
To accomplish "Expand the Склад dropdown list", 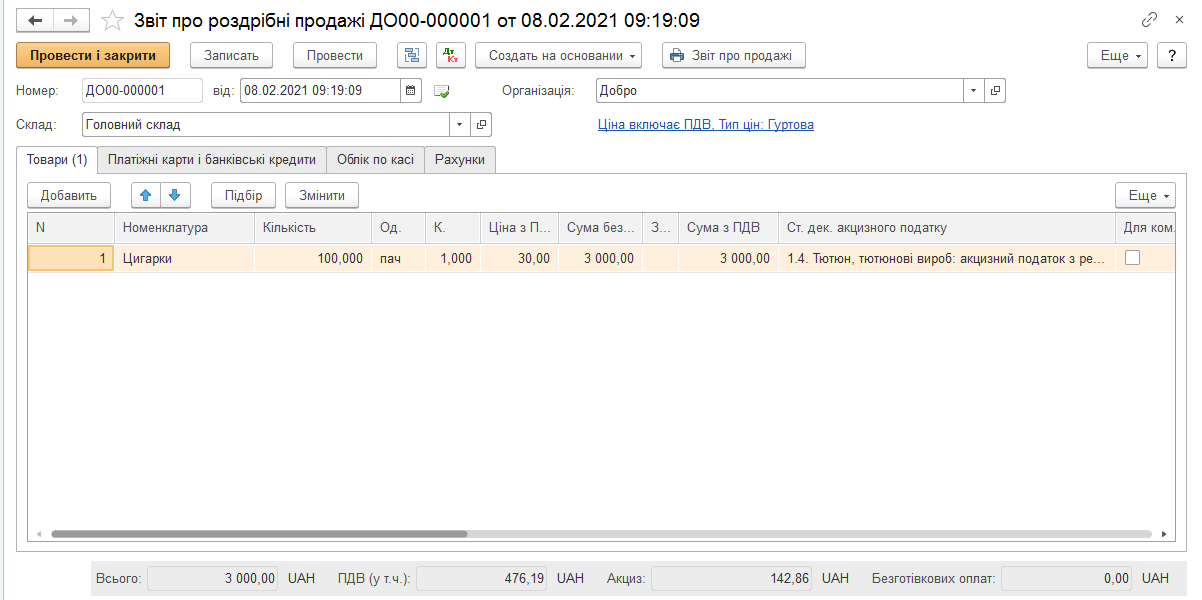I will (x=461, y=125).
